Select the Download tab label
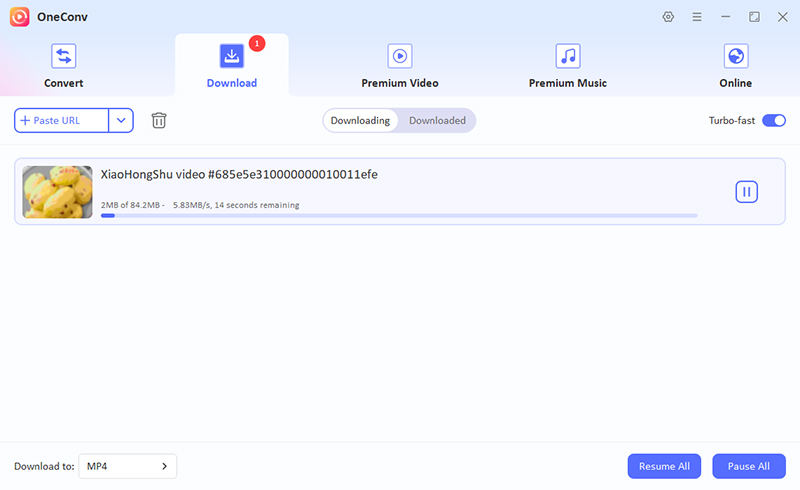This screenshot has width=800, height=490. (x=232, y=83)
